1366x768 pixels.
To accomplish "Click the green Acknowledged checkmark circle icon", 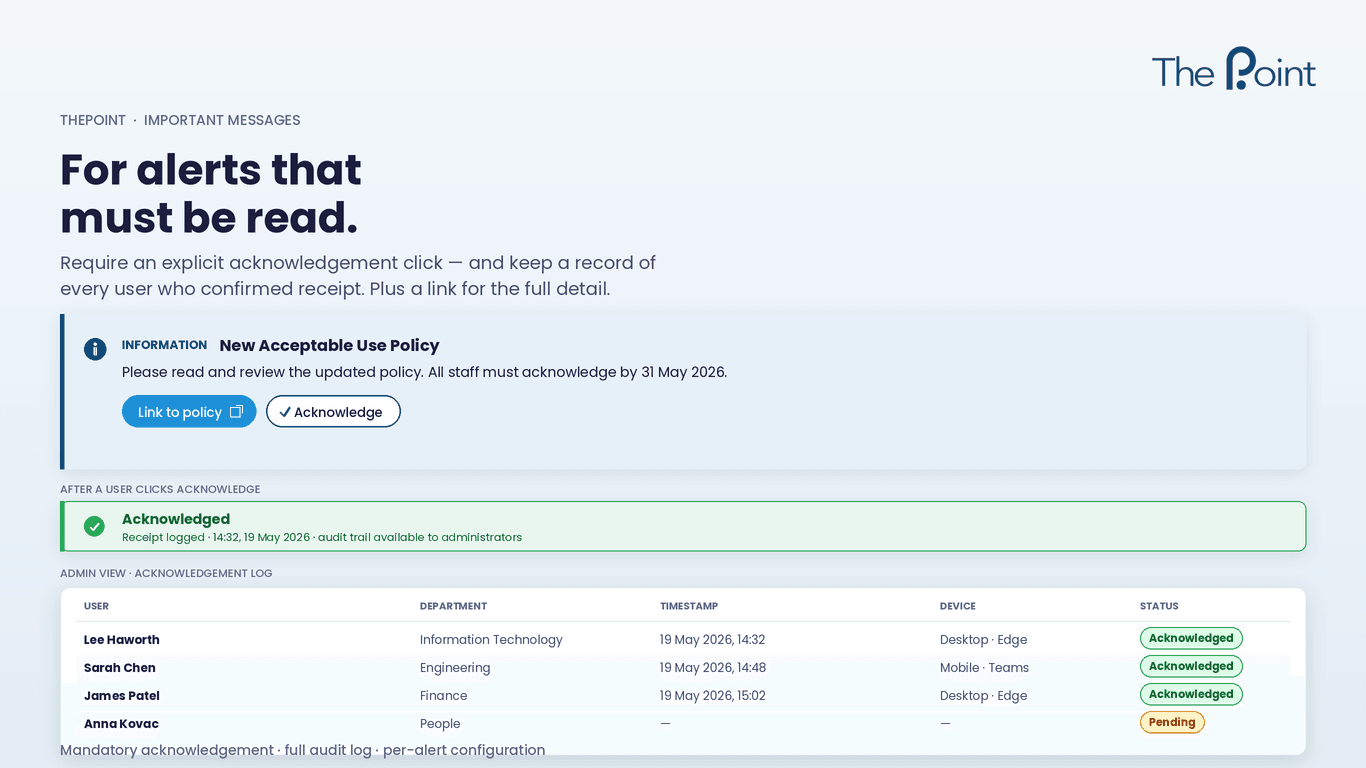I will [94, 526].
